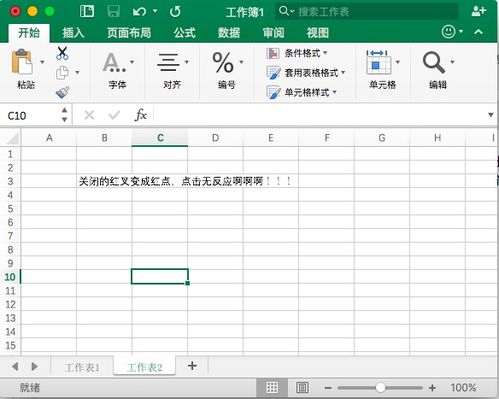Click the fx insert function button

[x=141, y=115]
